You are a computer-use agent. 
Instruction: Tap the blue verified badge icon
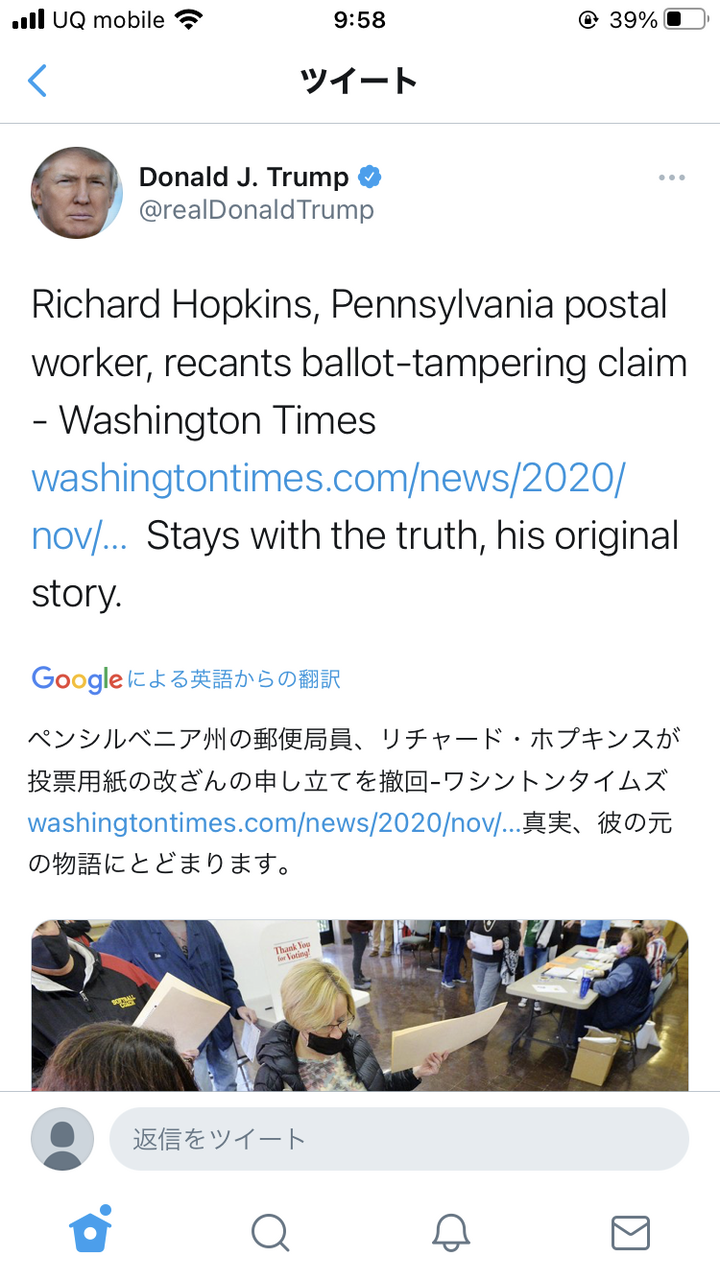point(370,178)
